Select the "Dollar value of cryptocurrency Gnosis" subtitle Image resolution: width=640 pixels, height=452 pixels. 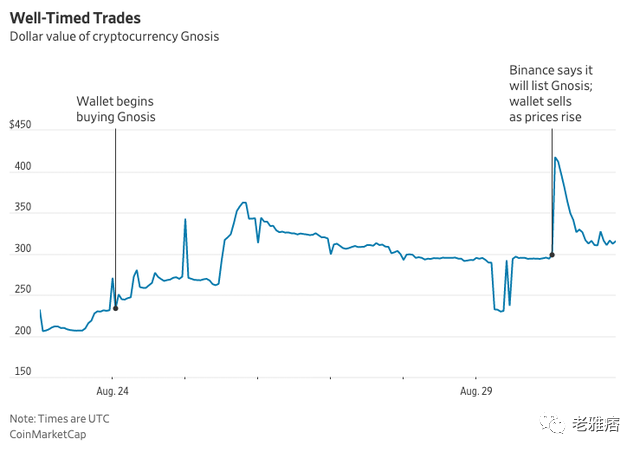tap(114, 37)
